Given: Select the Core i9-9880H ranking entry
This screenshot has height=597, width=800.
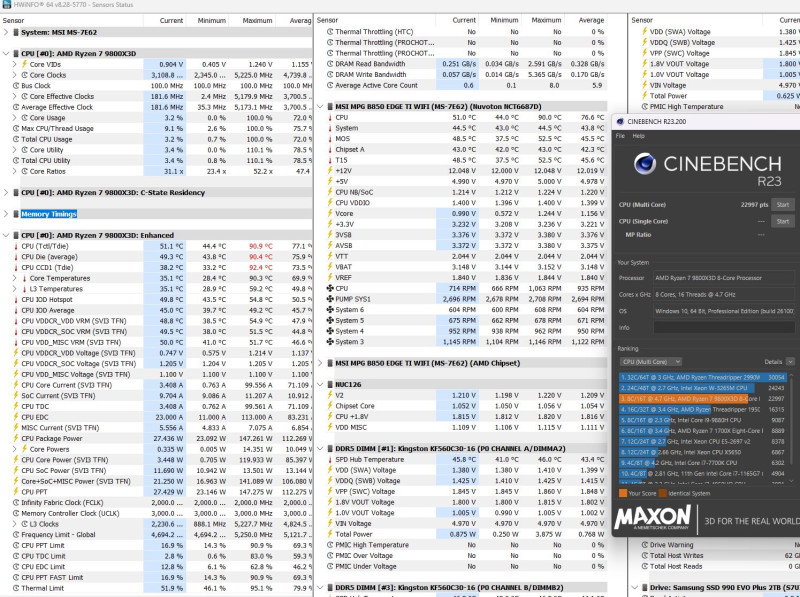Looking at the screenshot, I should click(703, 420).
